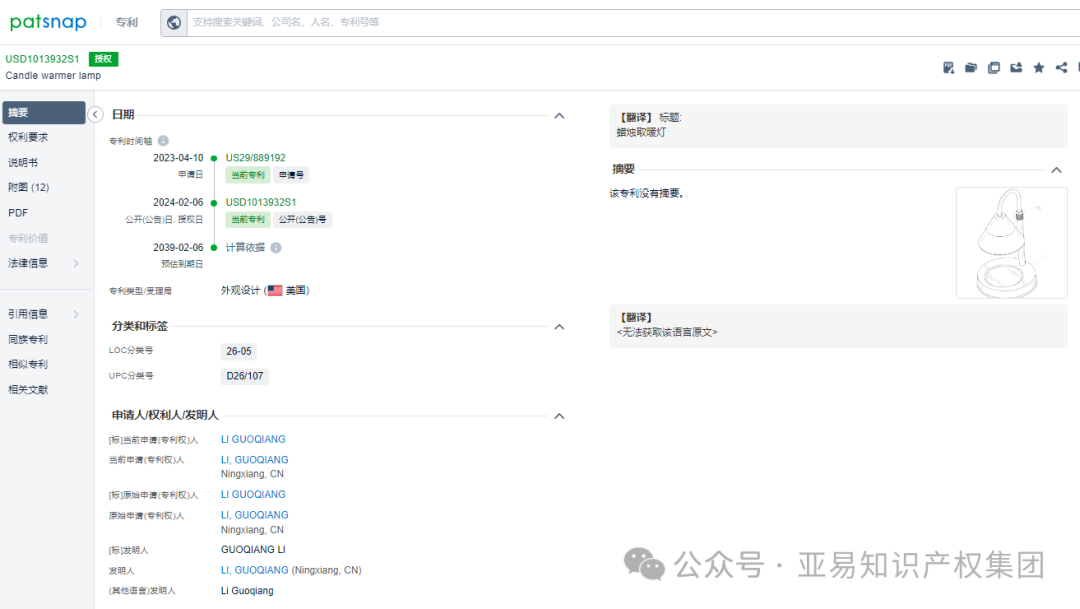This screenshot has width=1080, height=609.
Task: Collapse the 日期 section
Action: click(559, 113)
